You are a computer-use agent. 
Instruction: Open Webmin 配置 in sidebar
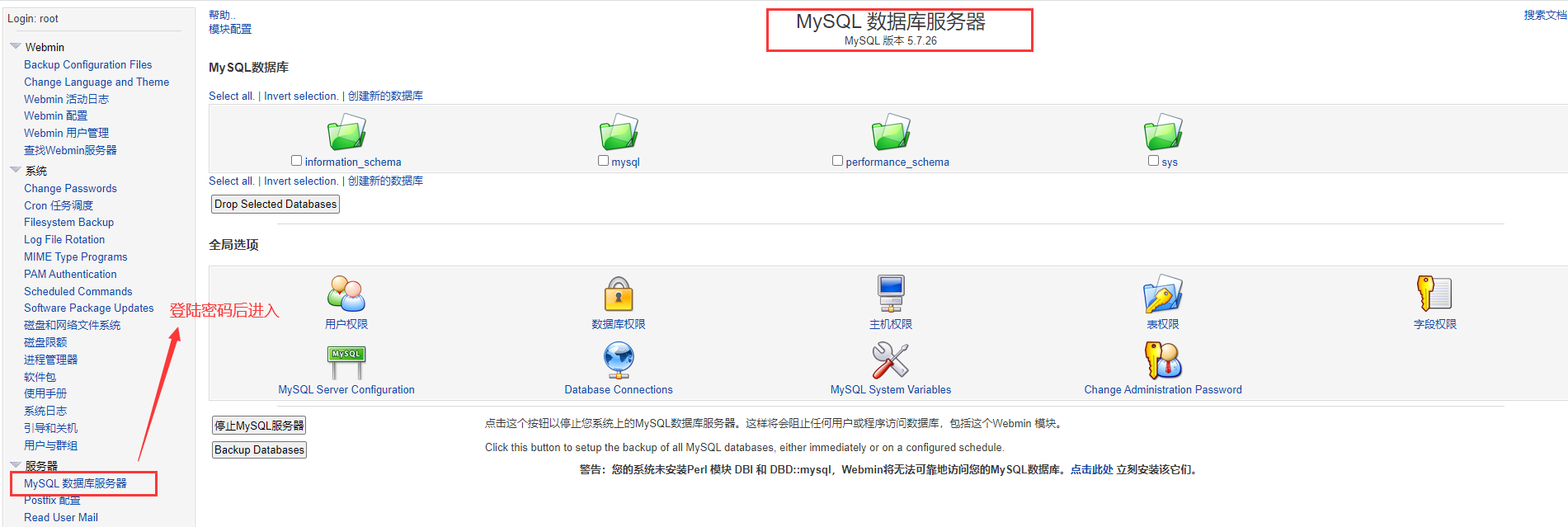point(55,115)
